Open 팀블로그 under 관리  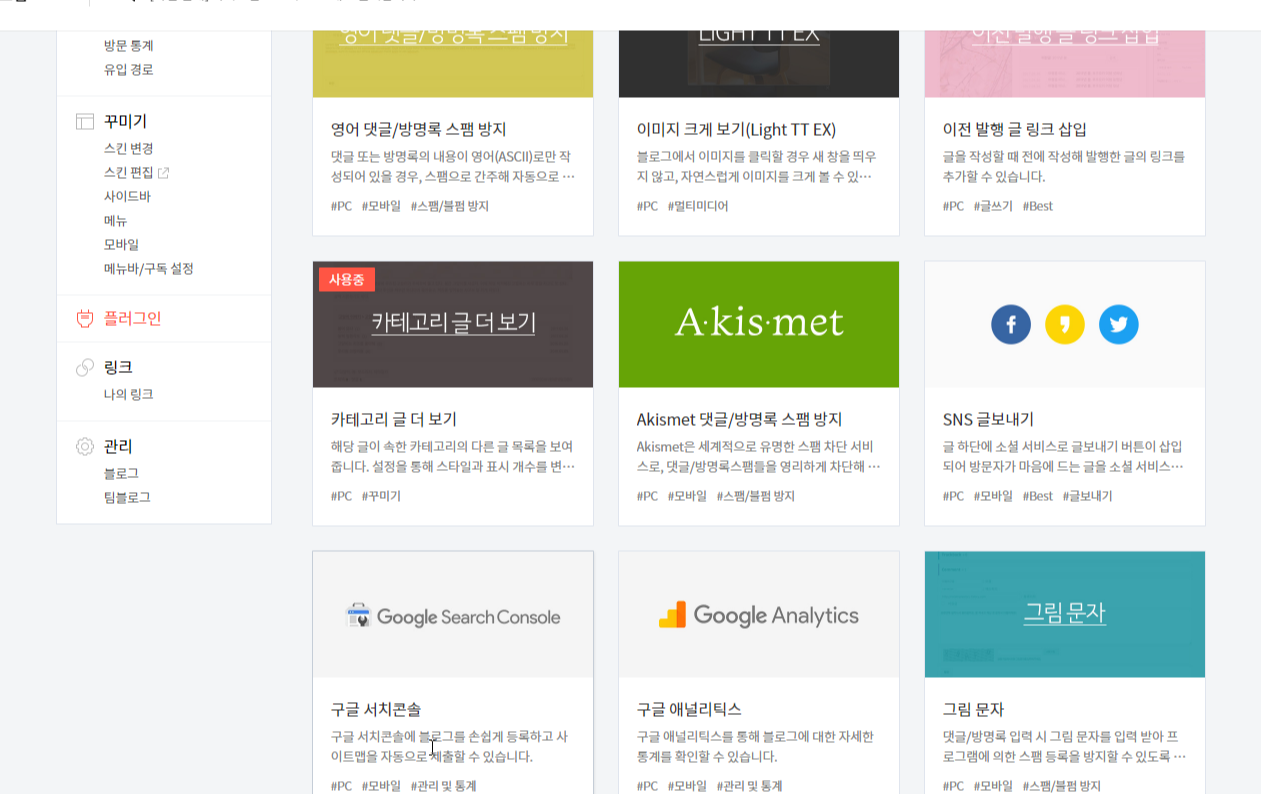point(127,498)
